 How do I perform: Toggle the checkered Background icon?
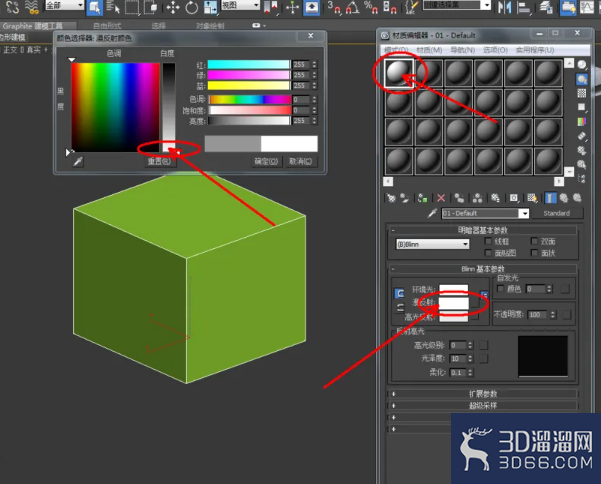click(582, 93)
